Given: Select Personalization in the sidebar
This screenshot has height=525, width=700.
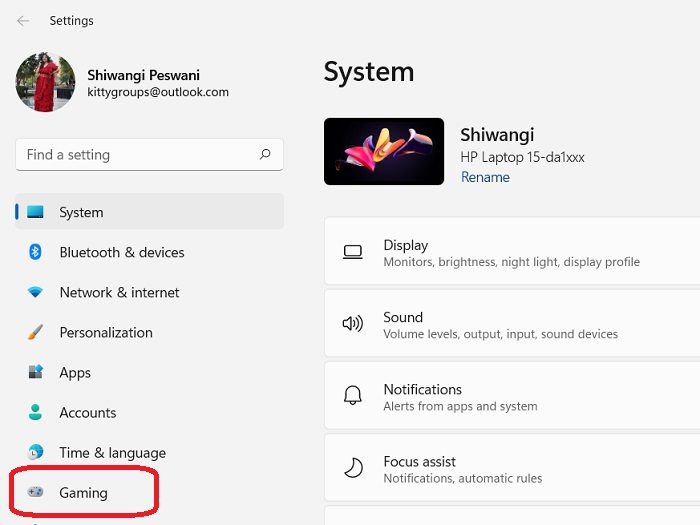Looking at the screenshot, I should tap(150, 333).
